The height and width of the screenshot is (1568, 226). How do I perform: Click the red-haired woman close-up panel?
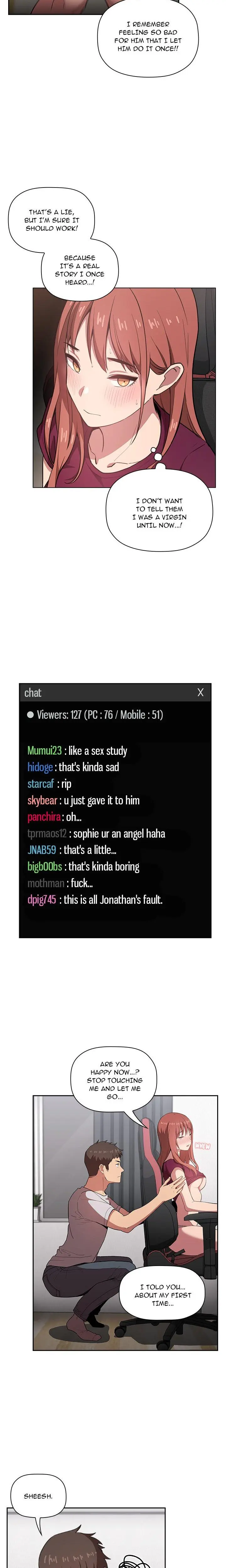pos(124,387)
